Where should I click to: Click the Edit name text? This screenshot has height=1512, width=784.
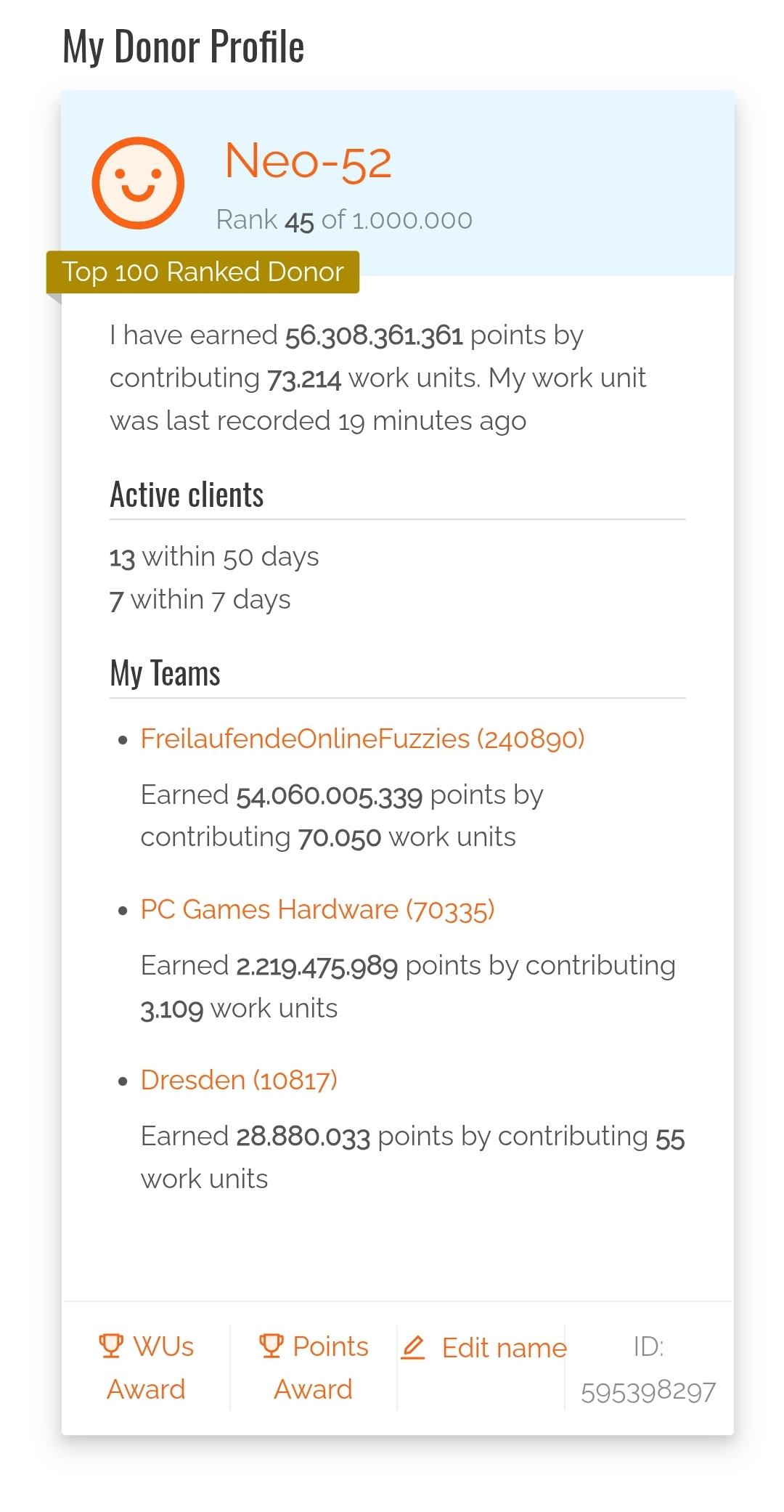tap(504, 1348)
